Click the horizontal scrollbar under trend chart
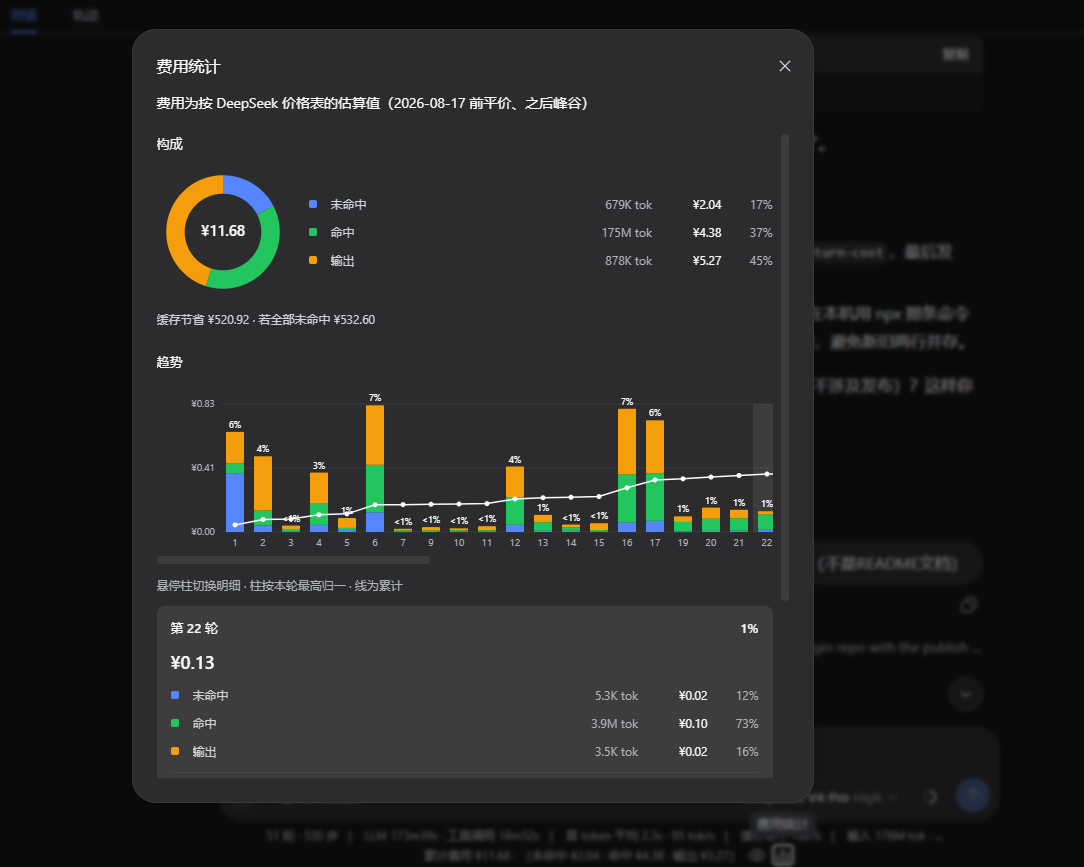 tap(293, 560)
